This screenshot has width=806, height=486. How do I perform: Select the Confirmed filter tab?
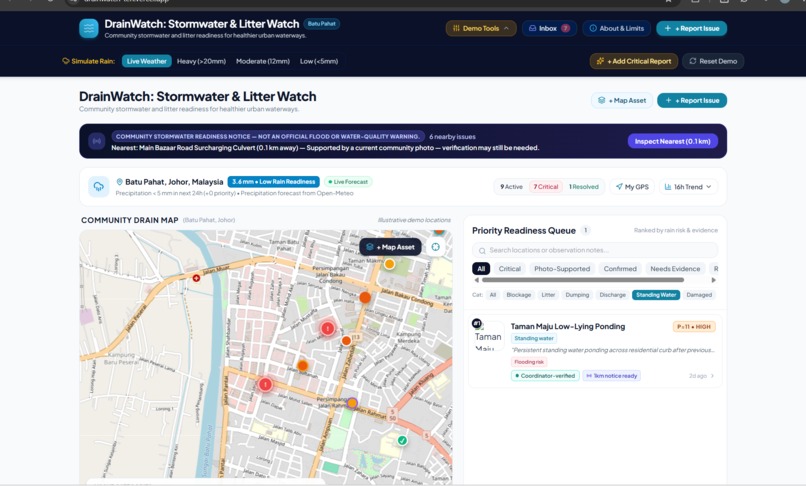[x=620, y=268]
